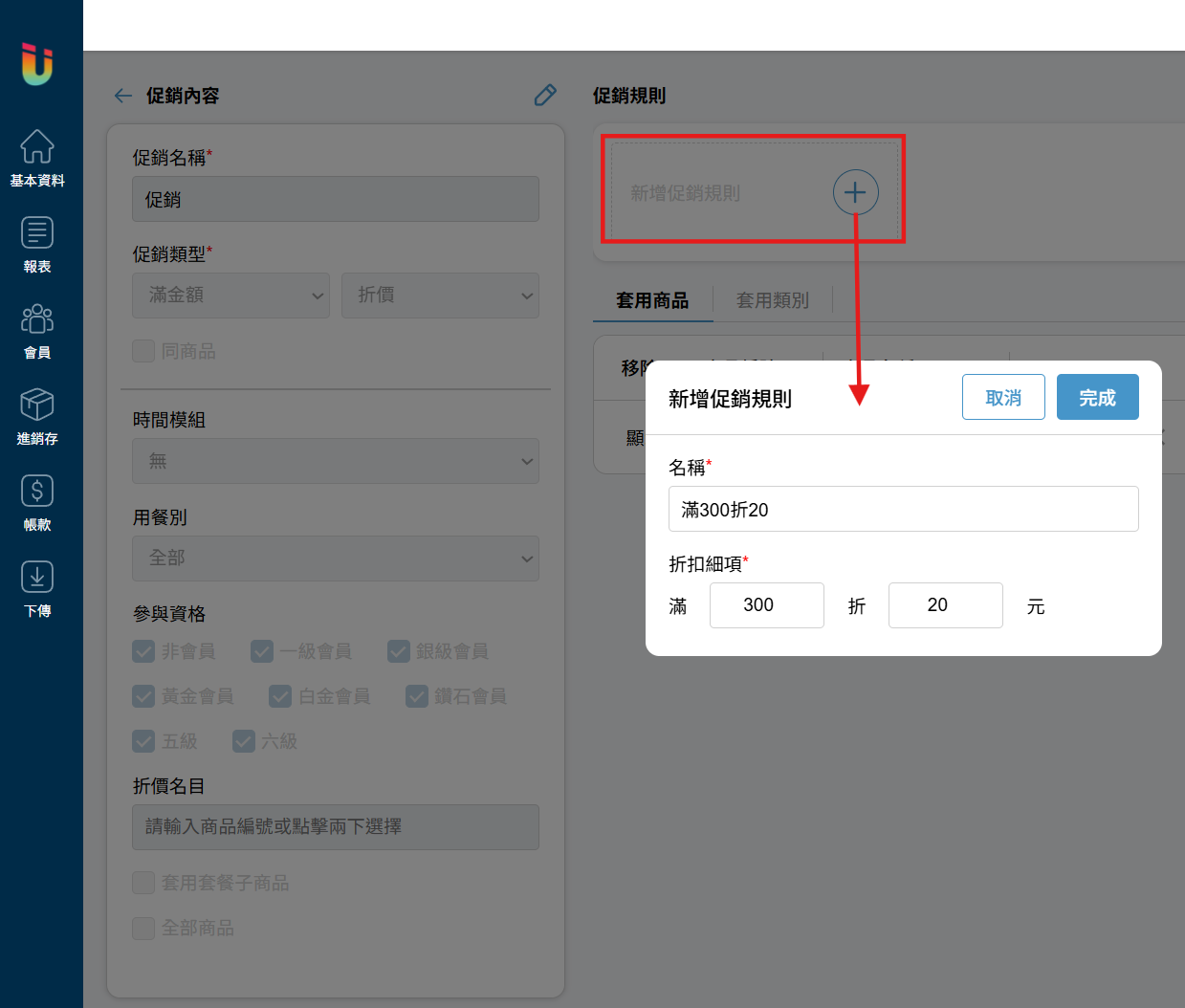
Task: Click the 名稱 field containing 滿300折20
Action: (x=904, y=509)
